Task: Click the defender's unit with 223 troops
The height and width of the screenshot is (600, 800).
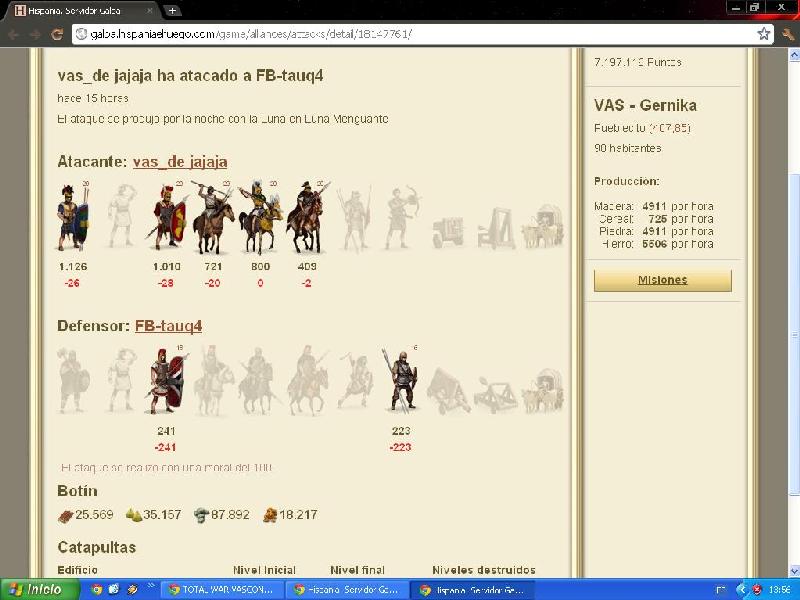Action: tap(401, 381)
